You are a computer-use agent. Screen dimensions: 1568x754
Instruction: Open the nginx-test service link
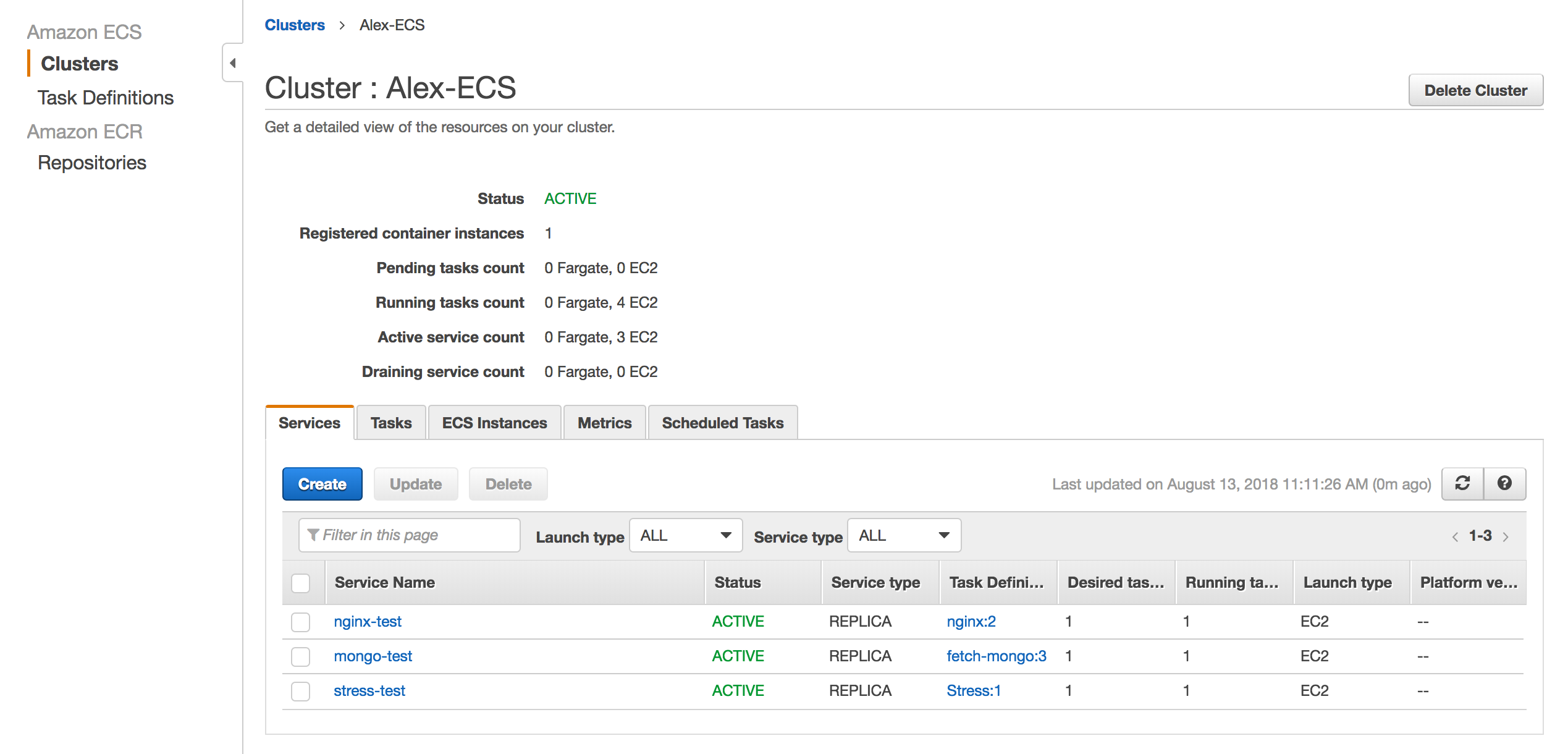[367, 622]
